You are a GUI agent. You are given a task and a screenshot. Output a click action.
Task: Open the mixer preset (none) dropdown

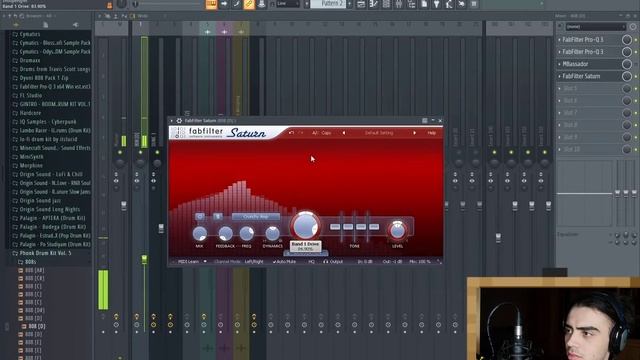[x=596, y=27]
